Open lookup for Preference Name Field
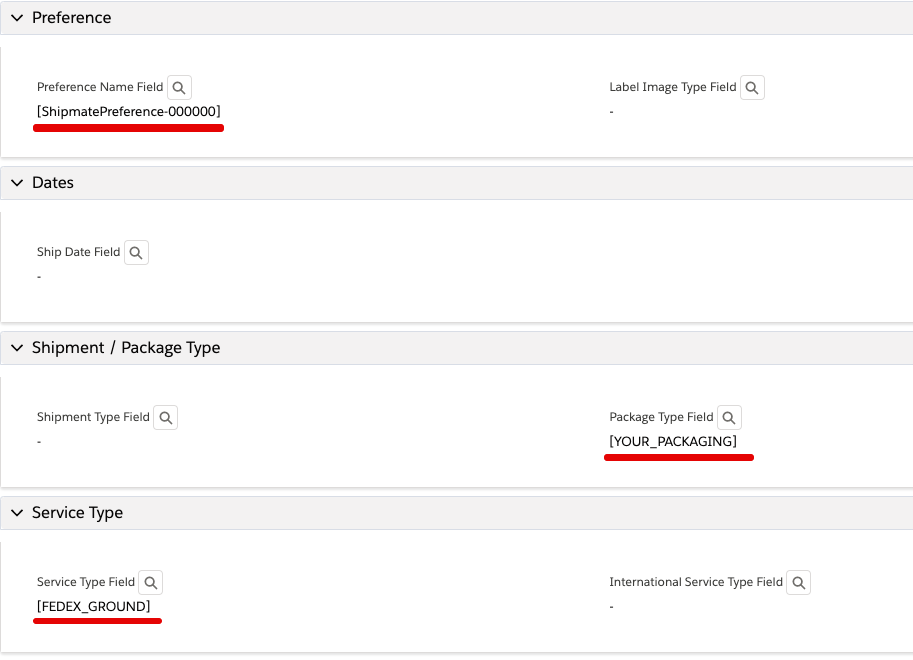 coord(179,87)
